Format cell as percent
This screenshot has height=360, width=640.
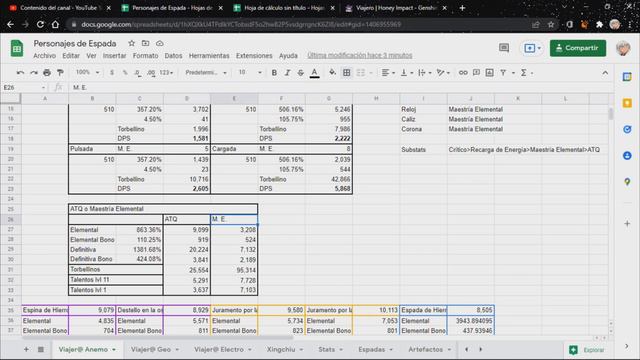click(125, 73)
